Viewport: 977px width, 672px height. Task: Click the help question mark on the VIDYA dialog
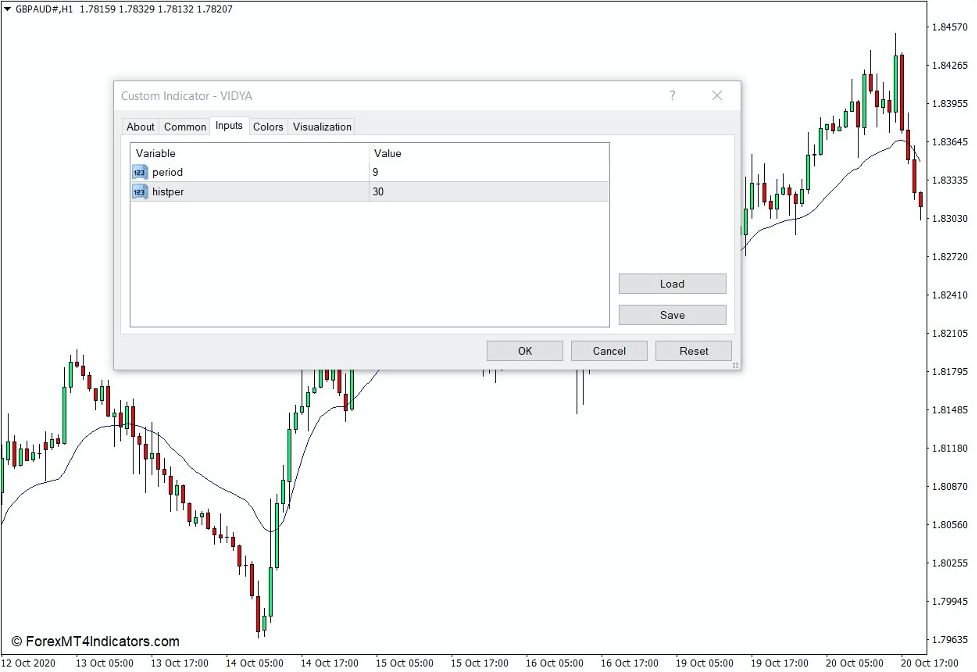click(672, 95)
